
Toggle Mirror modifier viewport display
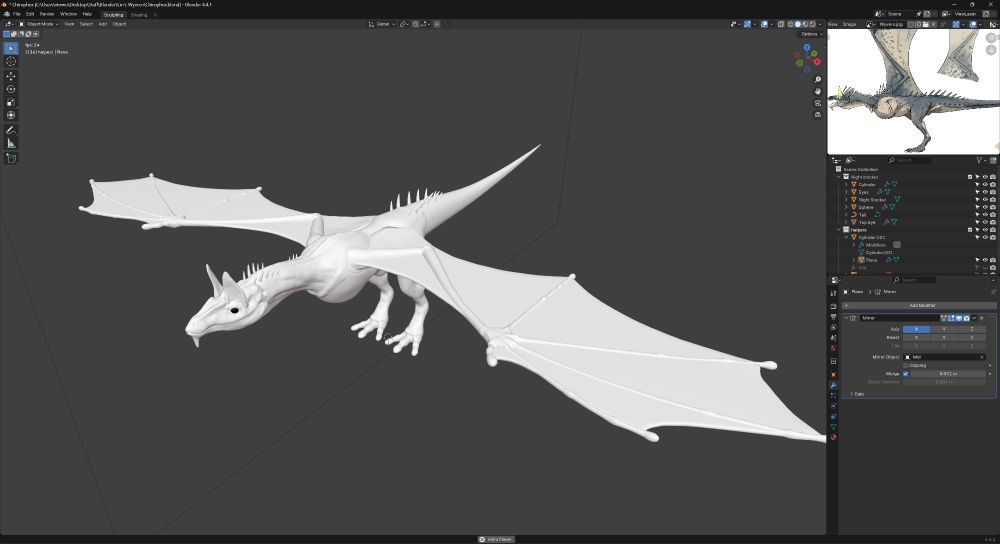[x=959, y=318]
